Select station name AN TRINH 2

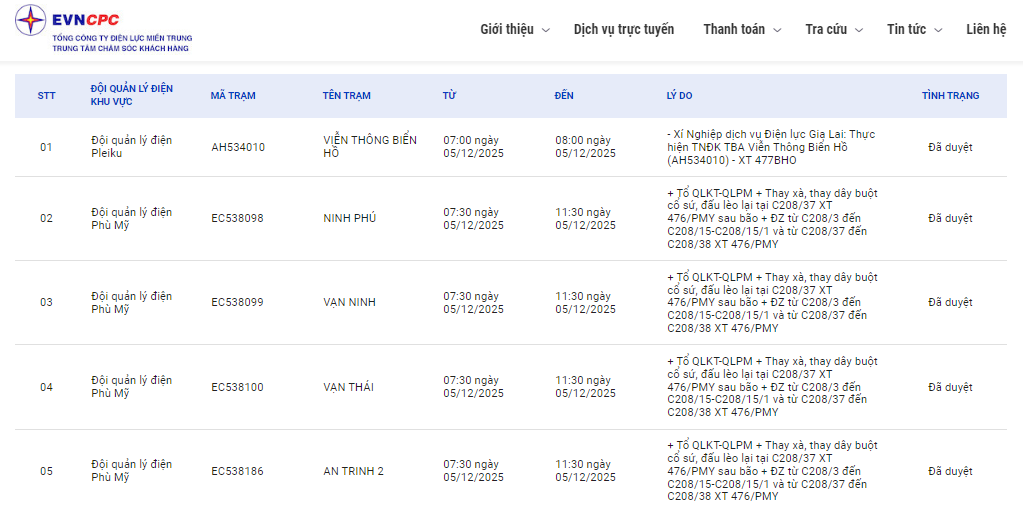pyautogui.click(x=353, y=471)
